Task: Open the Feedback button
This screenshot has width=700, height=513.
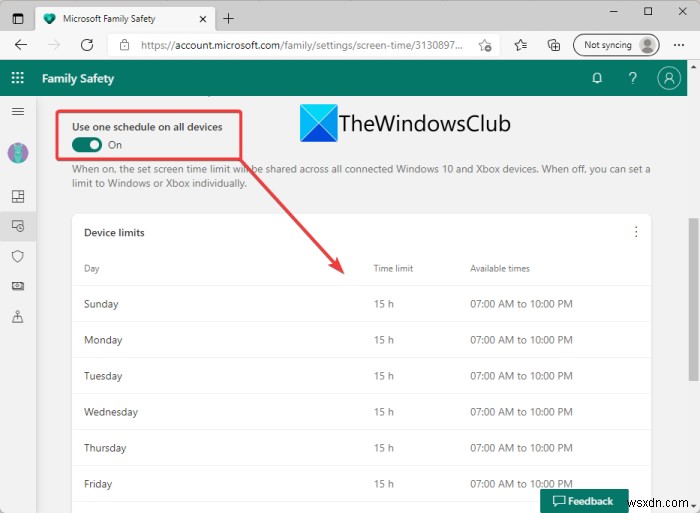Action: point(584,501)
